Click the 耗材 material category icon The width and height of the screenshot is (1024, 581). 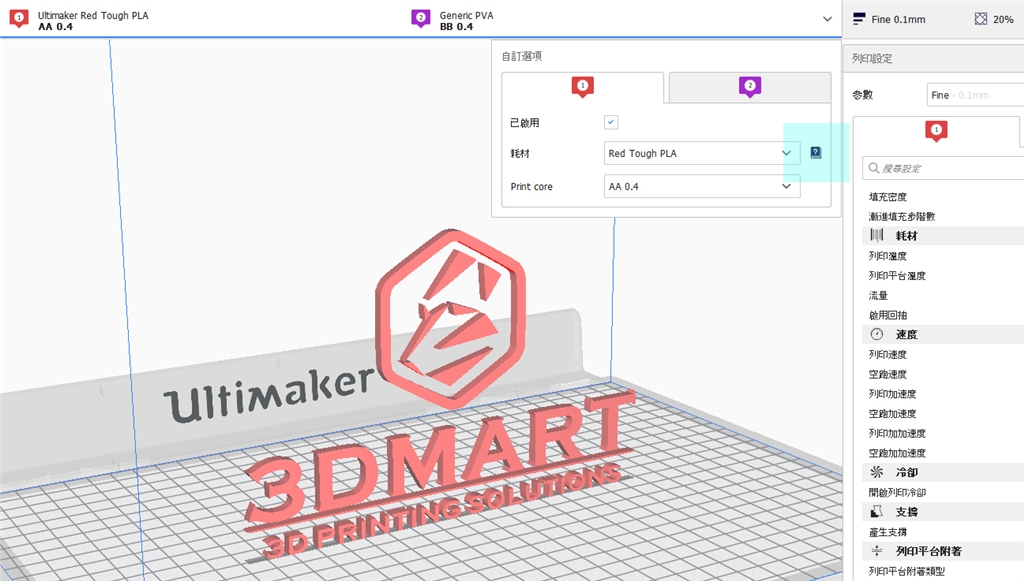pos(877,235)
